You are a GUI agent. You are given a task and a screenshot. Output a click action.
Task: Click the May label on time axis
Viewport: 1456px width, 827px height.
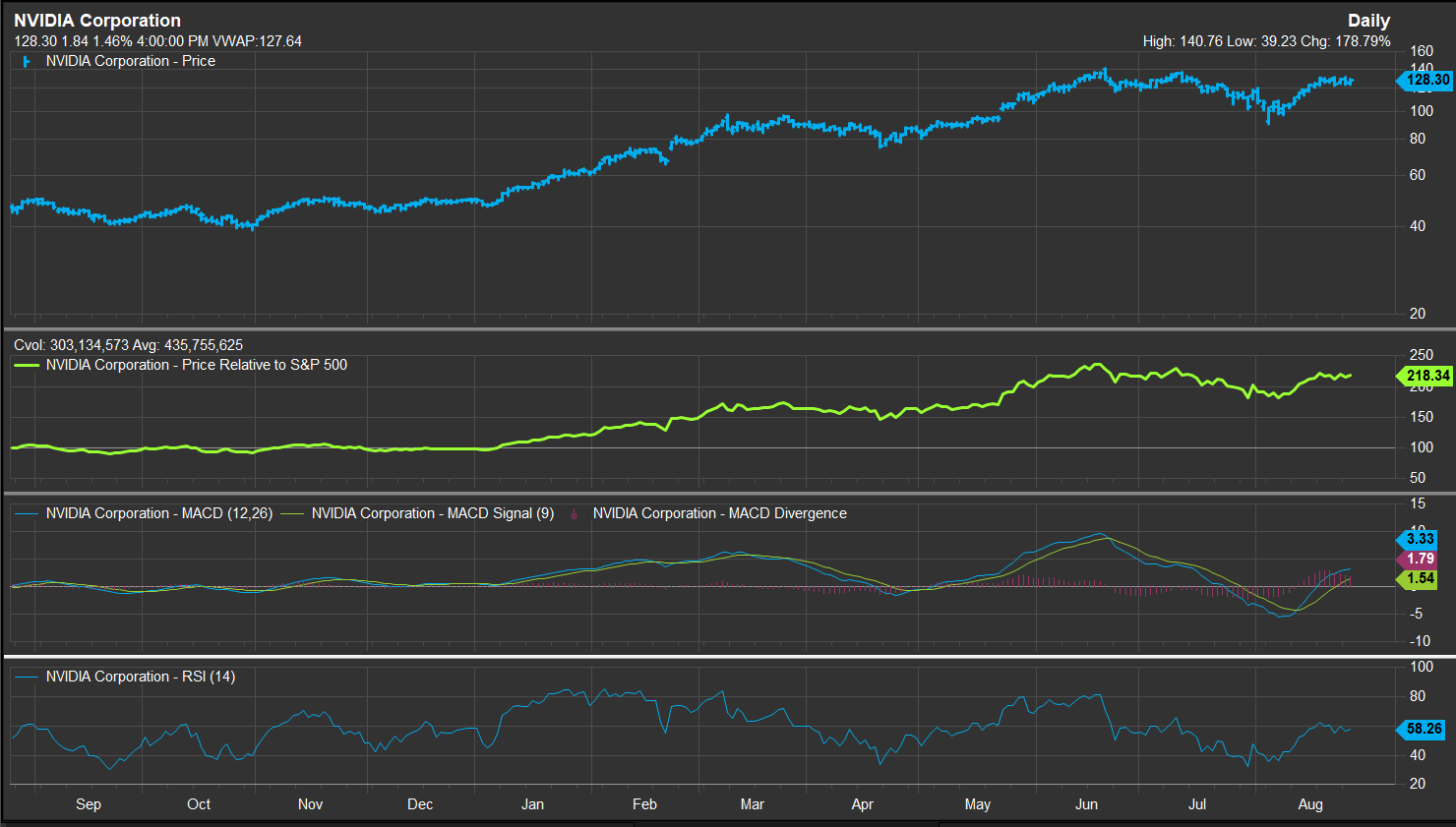click(977, 804)
